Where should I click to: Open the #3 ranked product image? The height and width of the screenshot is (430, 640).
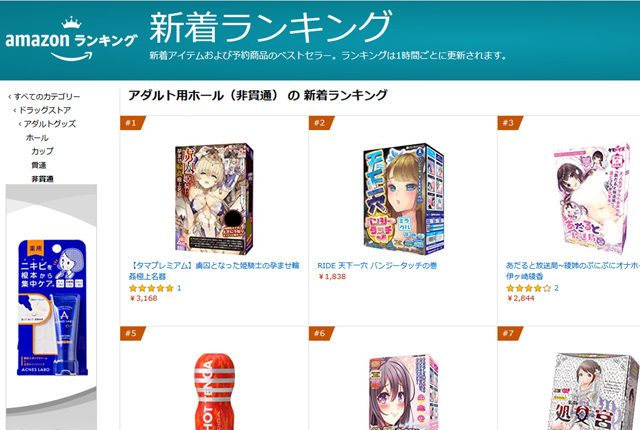591,199
